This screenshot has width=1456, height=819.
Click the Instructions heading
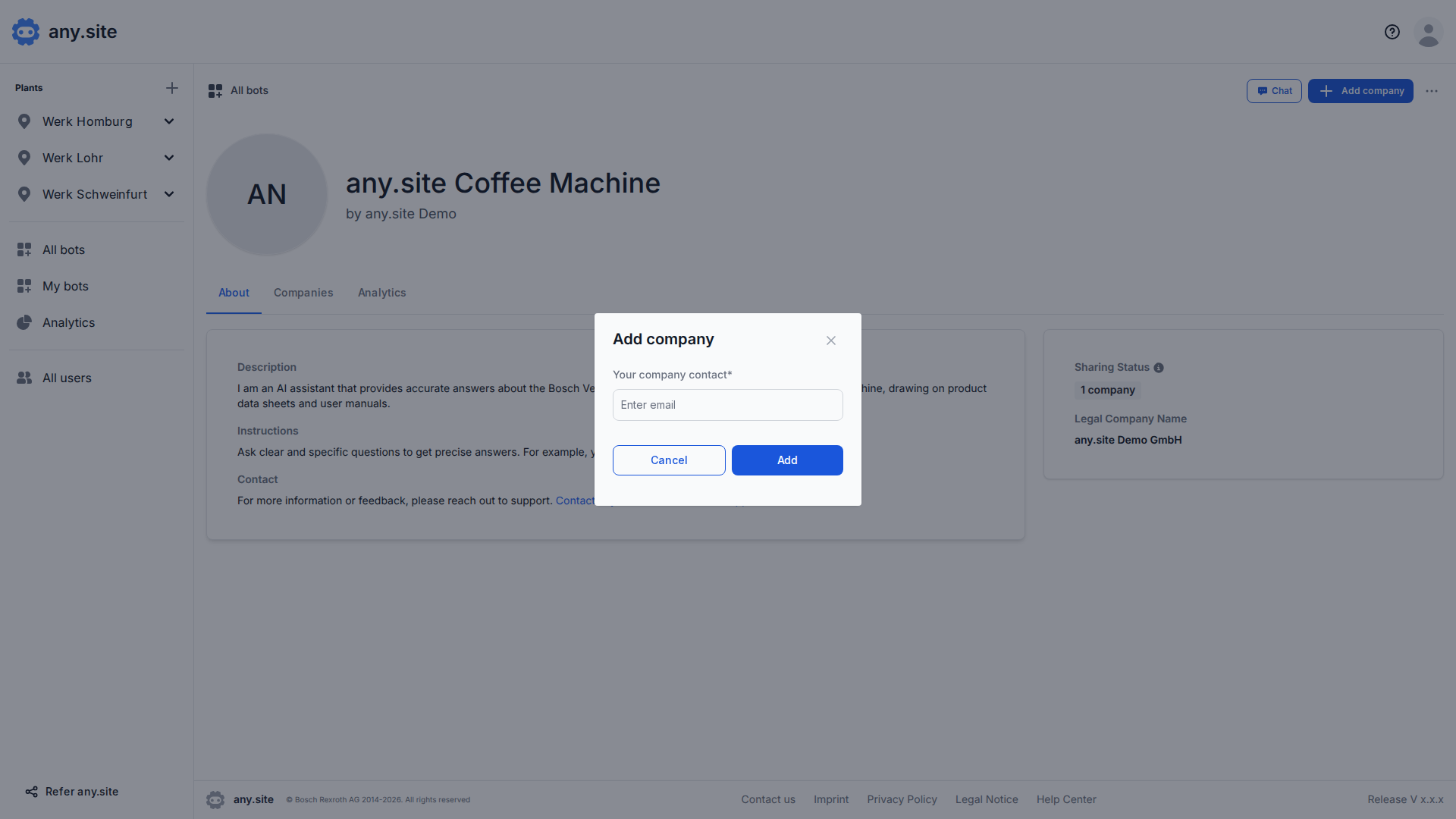[268, 431]
